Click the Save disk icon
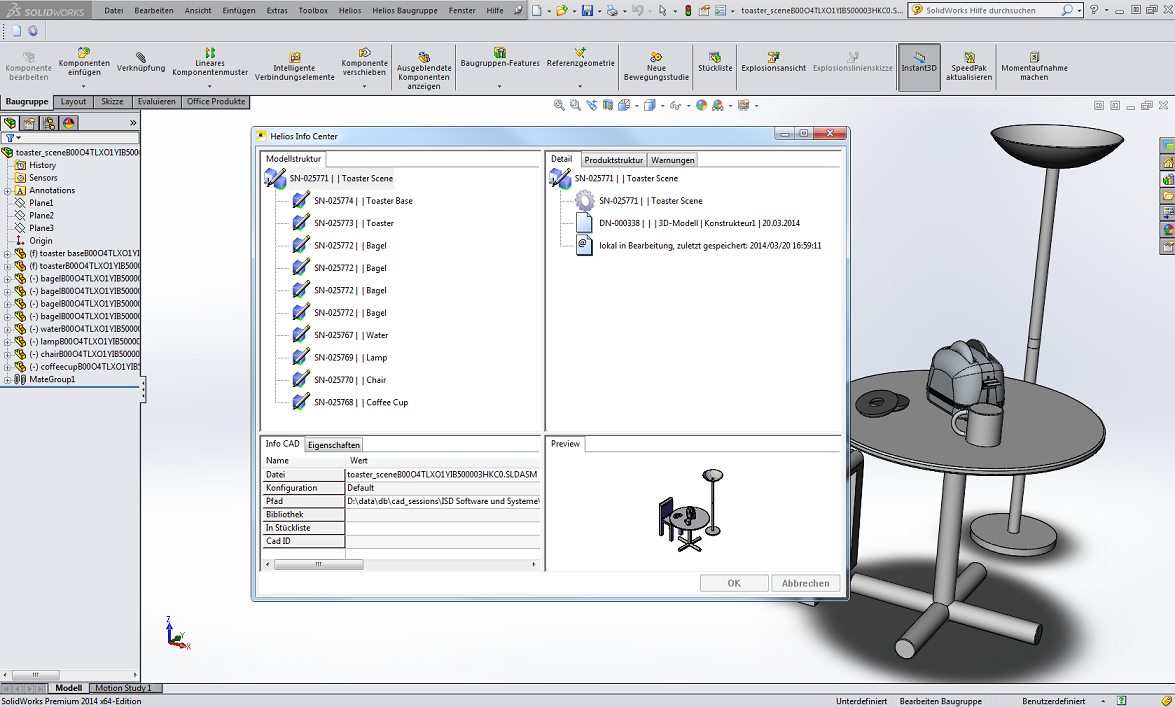The height and width of the screenshot is (707, 1175). pos(587,10)
